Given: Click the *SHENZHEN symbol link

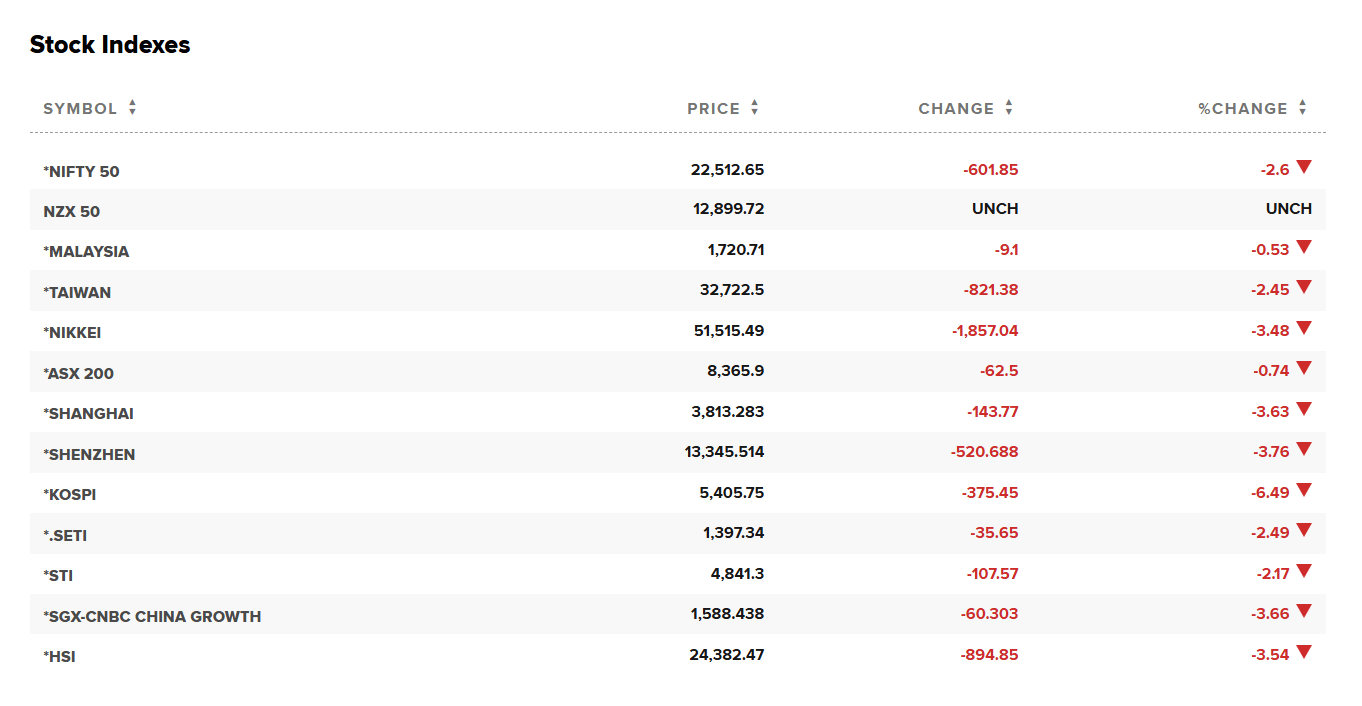Looking at the screenshot, I should coord(89,454).
